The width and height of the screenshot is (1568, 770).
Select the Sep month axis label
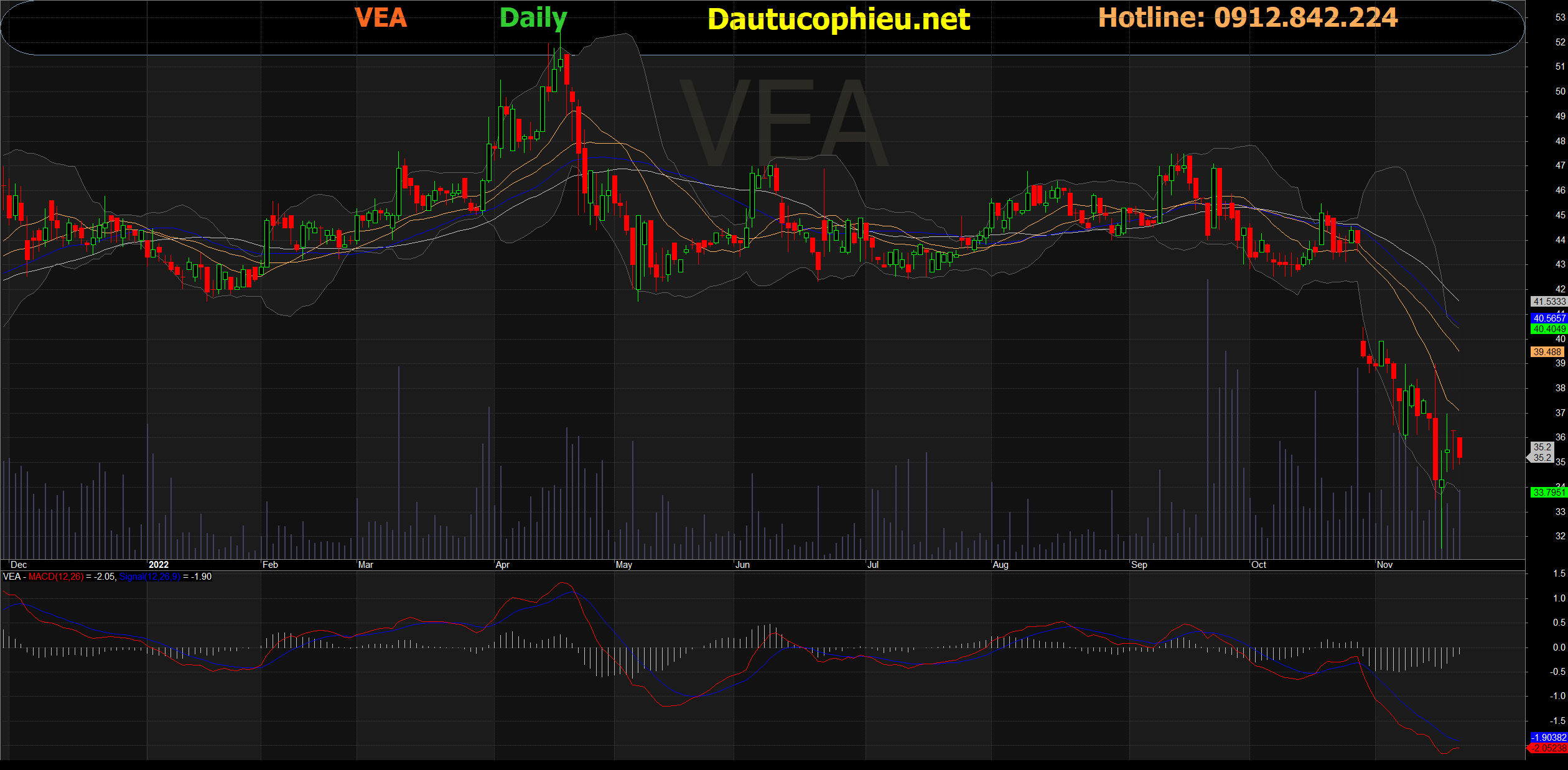pos(1139,565)
